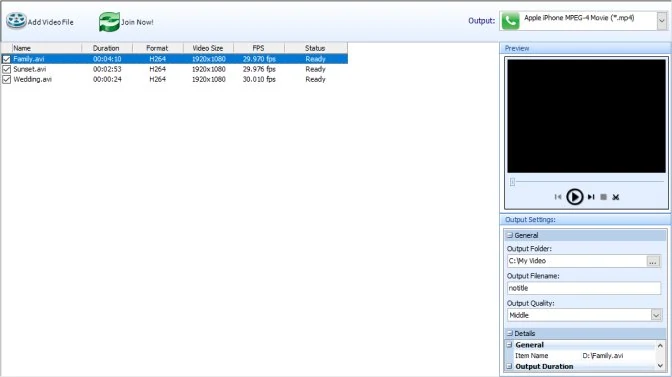Click the scissors cut icon under preview
This screenshot has width=672, height=377.
616,197
